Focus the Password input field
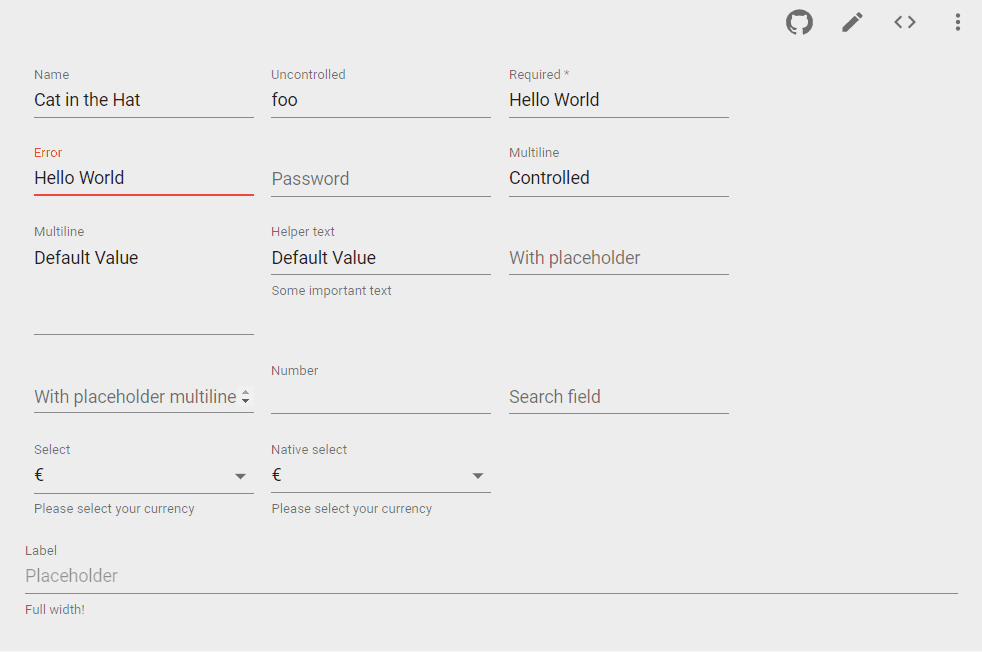This screenshot has width=982, height=652. [x=381, y=179]
